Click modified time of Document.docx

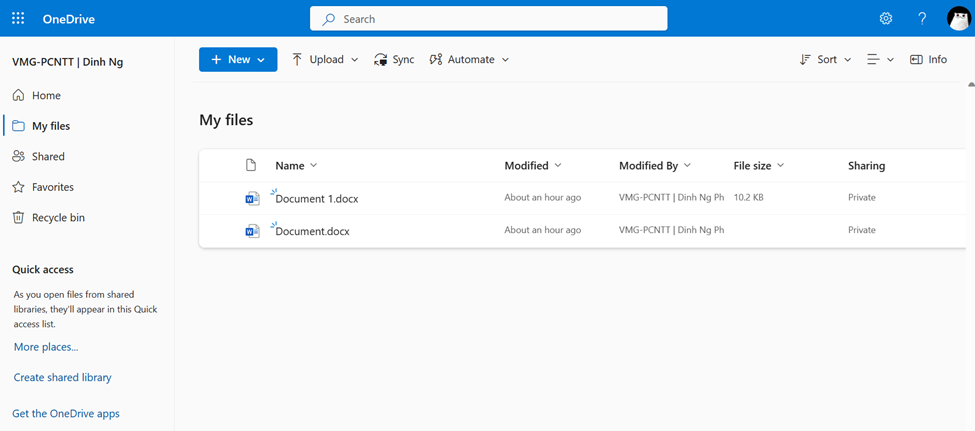(543, 230)
